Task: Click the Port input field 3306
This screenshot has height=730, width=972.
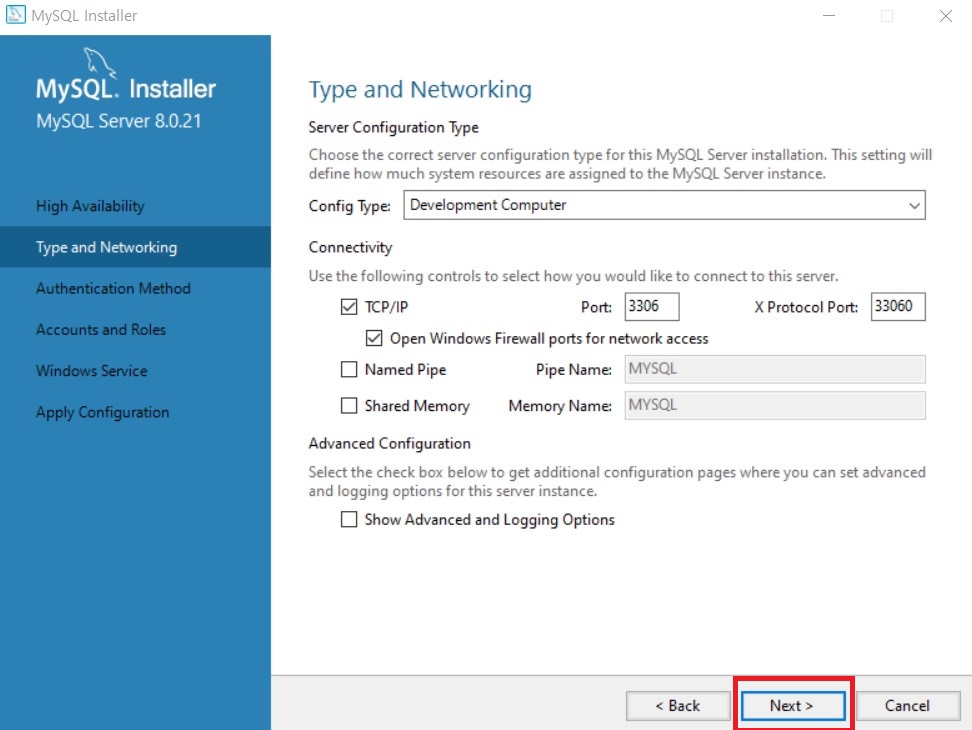Action: 652,307
